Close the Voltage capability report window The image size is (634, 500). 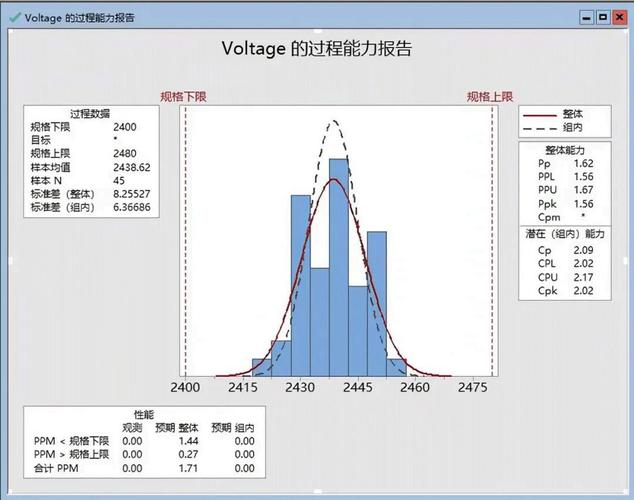619,17
